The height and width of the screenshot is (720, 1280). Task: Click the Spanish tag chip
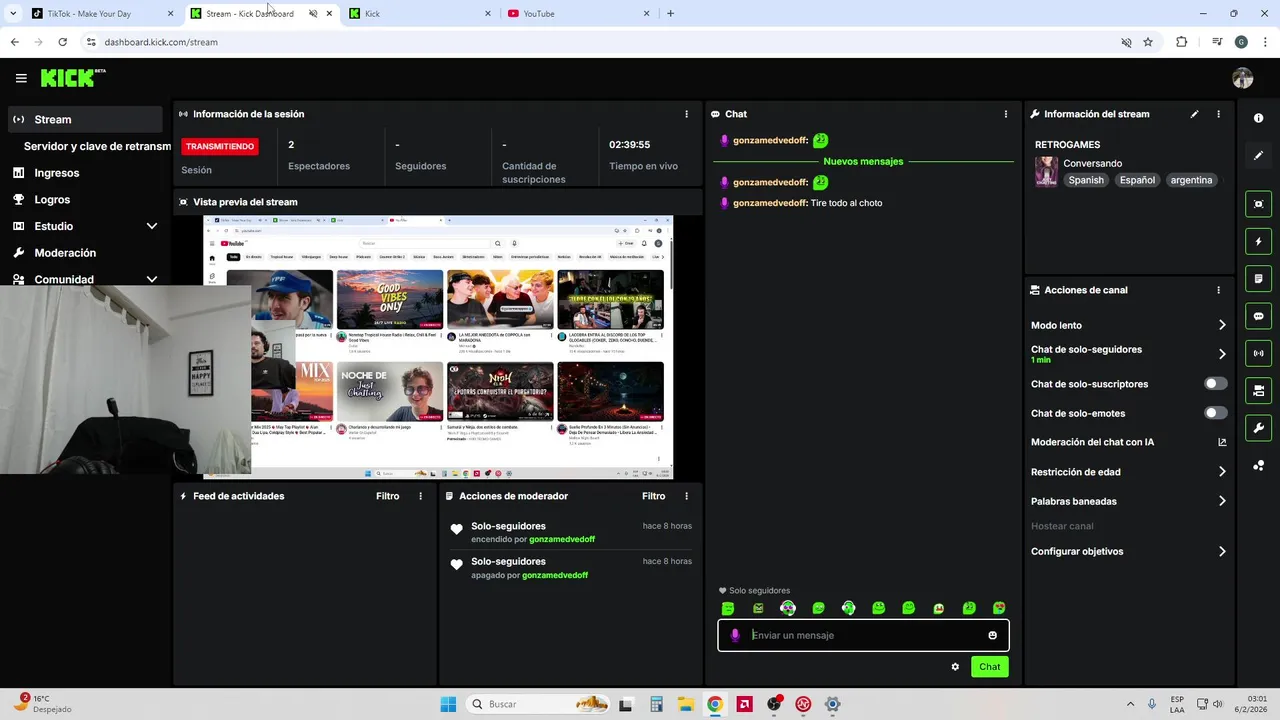pyautogui.click(x=1086, y=180)
